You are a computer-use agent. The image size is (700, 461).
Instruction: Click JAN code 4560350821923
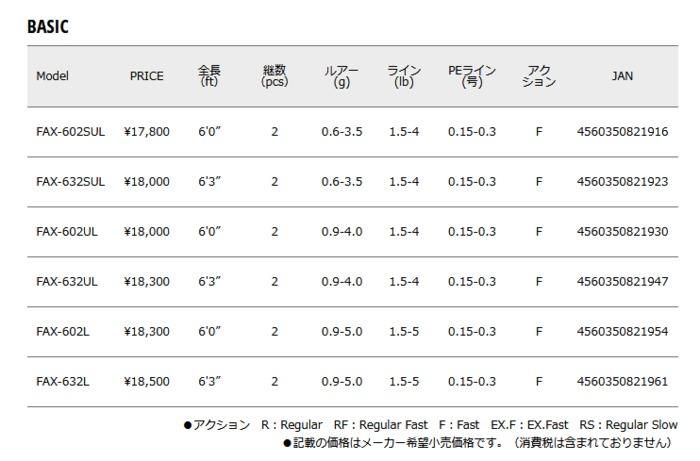pos(622,182)
